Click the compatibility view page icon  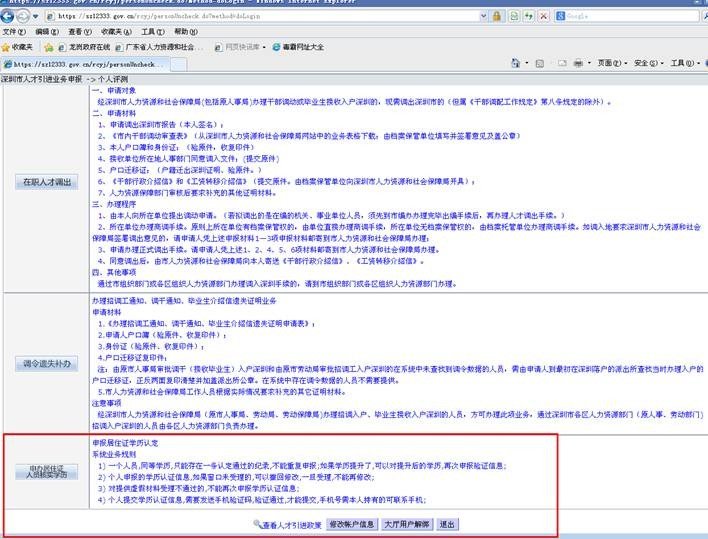point(514,16)
